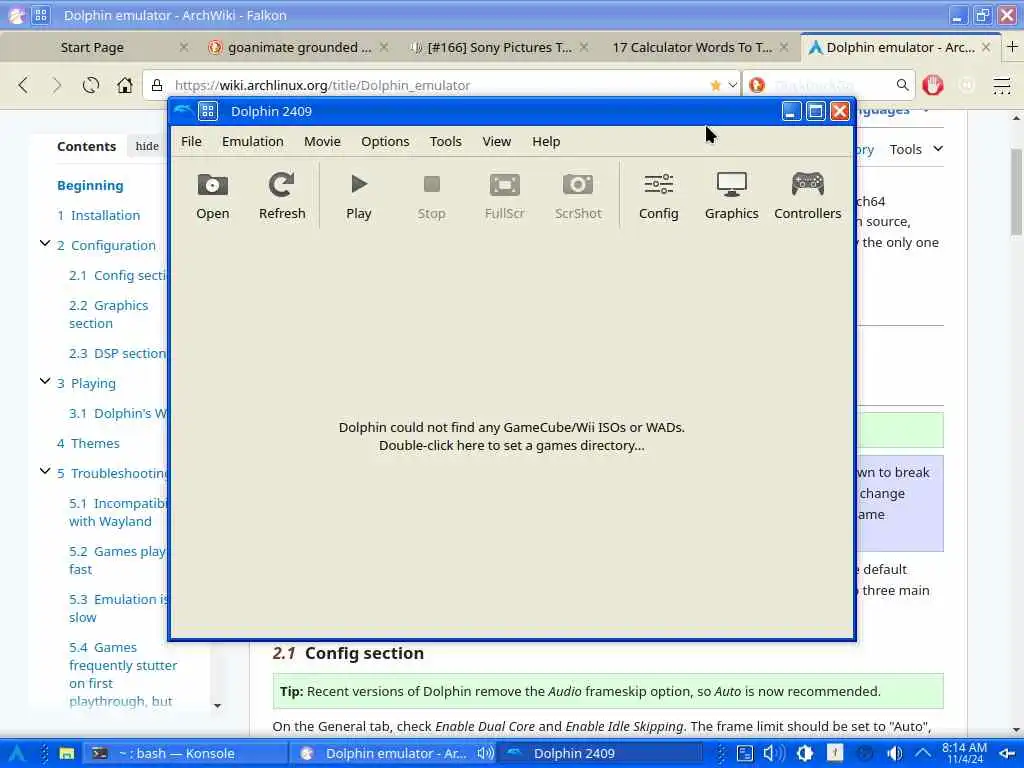Click the volume icon in system tray

[895, 753]
